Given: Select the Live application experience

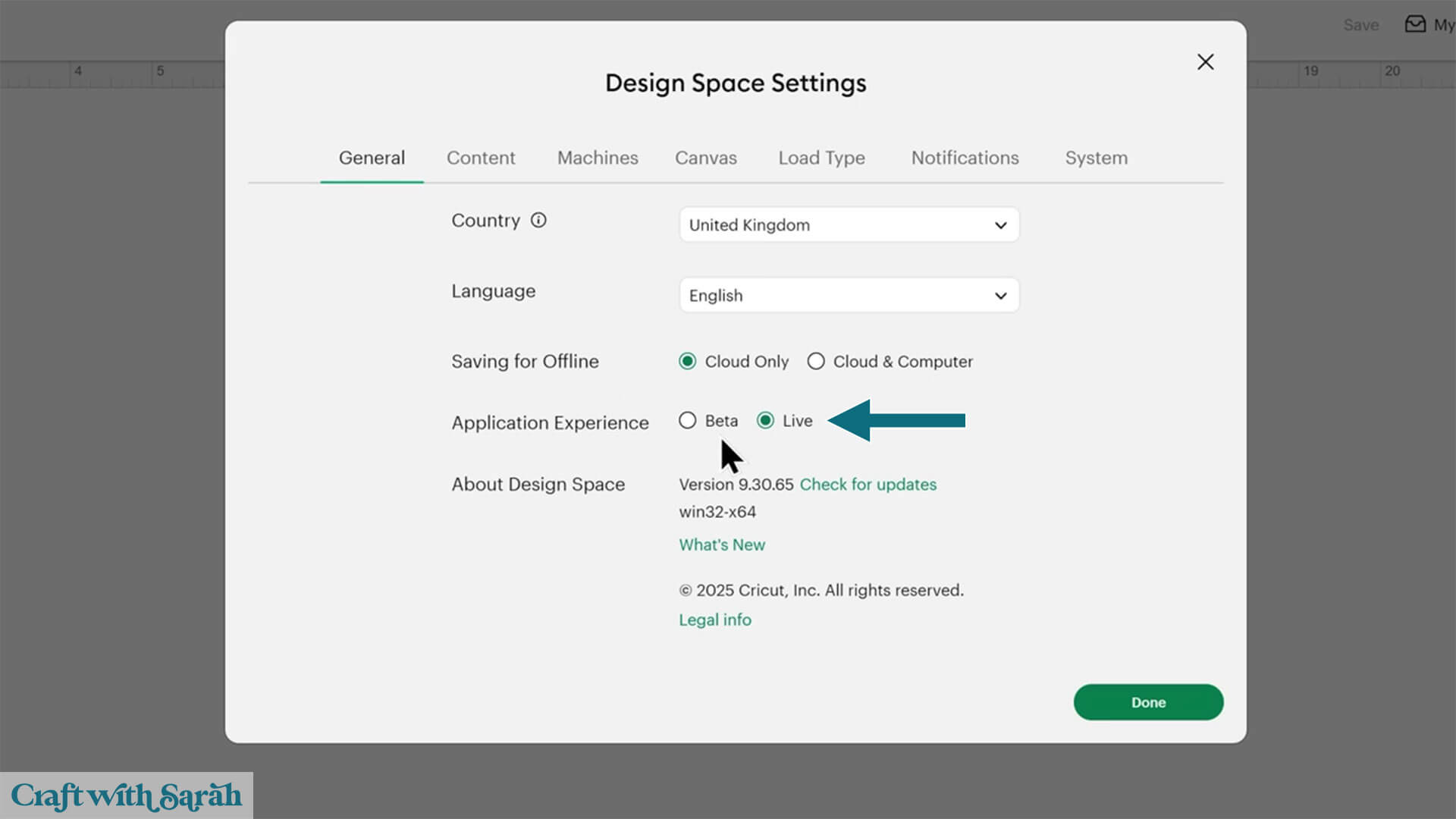Looking at the screenshot, I should (766, 421).
